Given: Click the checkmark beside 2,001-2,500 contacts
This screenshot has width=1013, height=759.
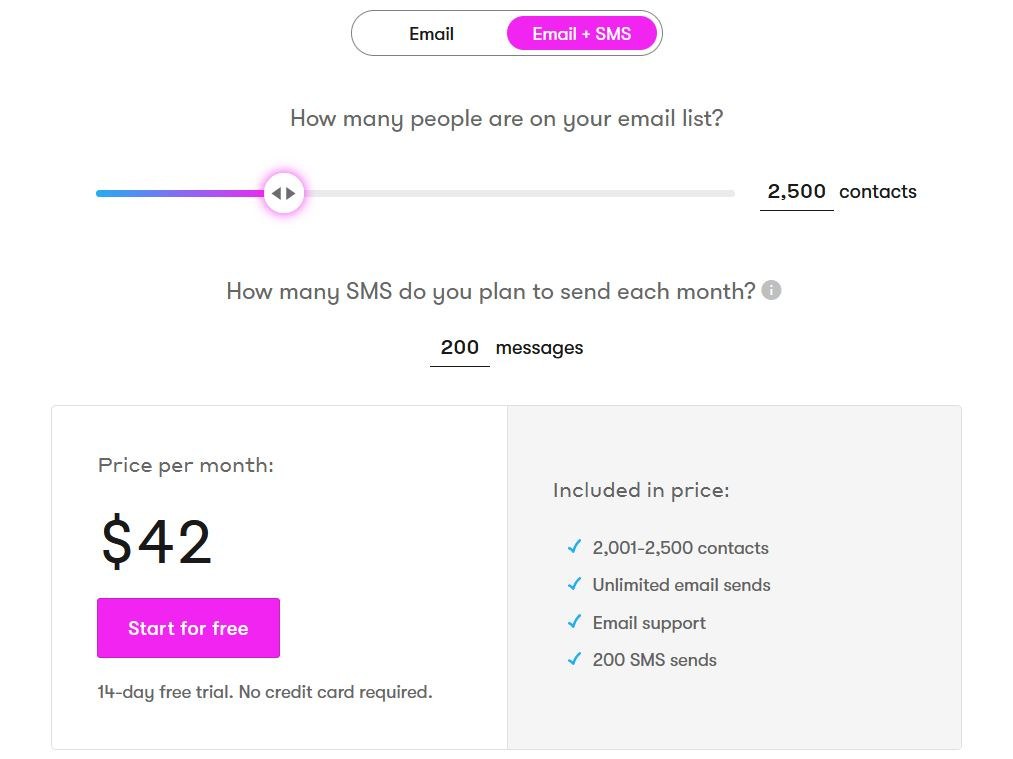Looking at the screenshot, I should click(573, 547).
